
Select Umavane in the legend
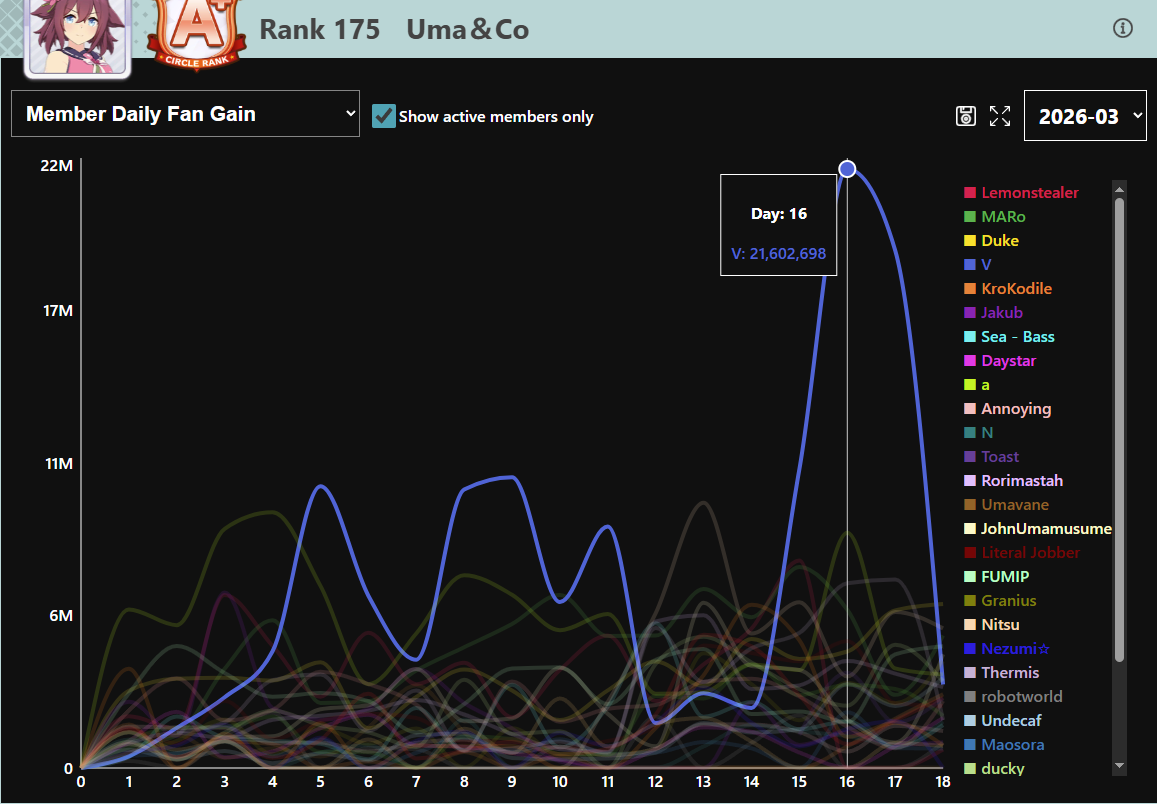click(1006, 505)
